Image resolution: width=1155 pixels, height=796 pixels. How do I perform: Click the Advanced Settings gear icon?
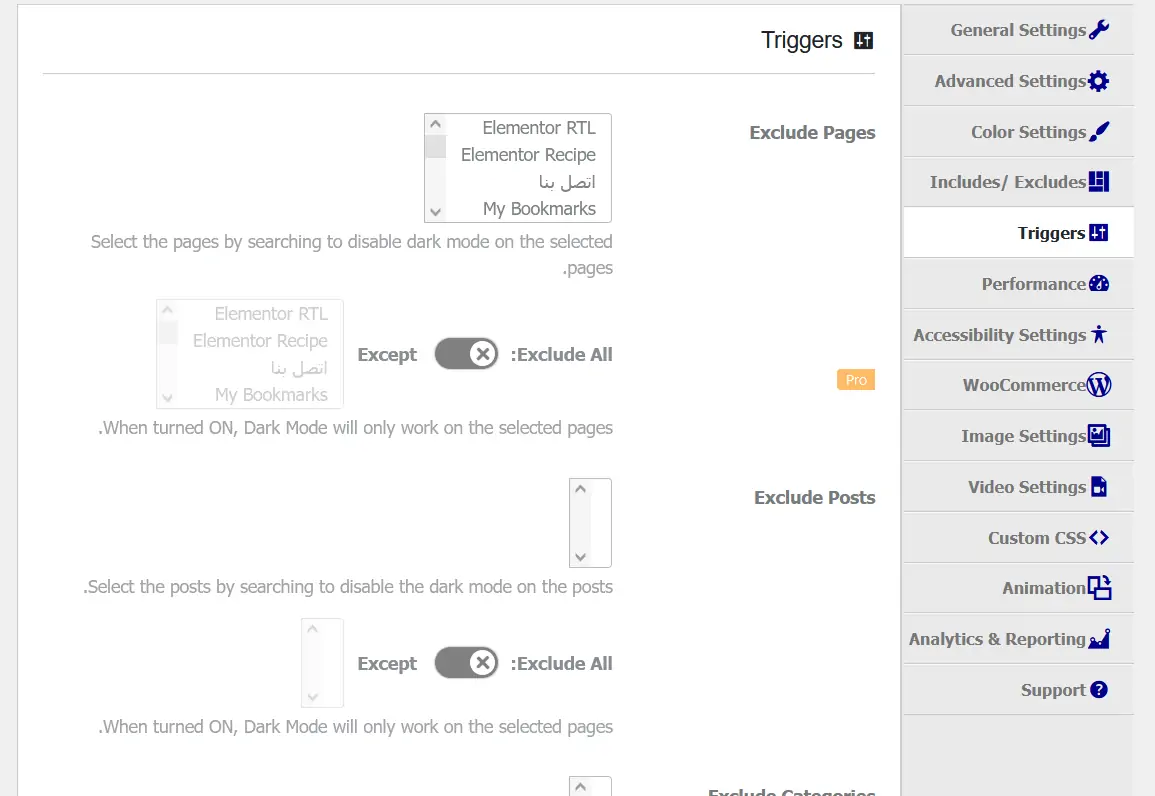click(1099, 81)
